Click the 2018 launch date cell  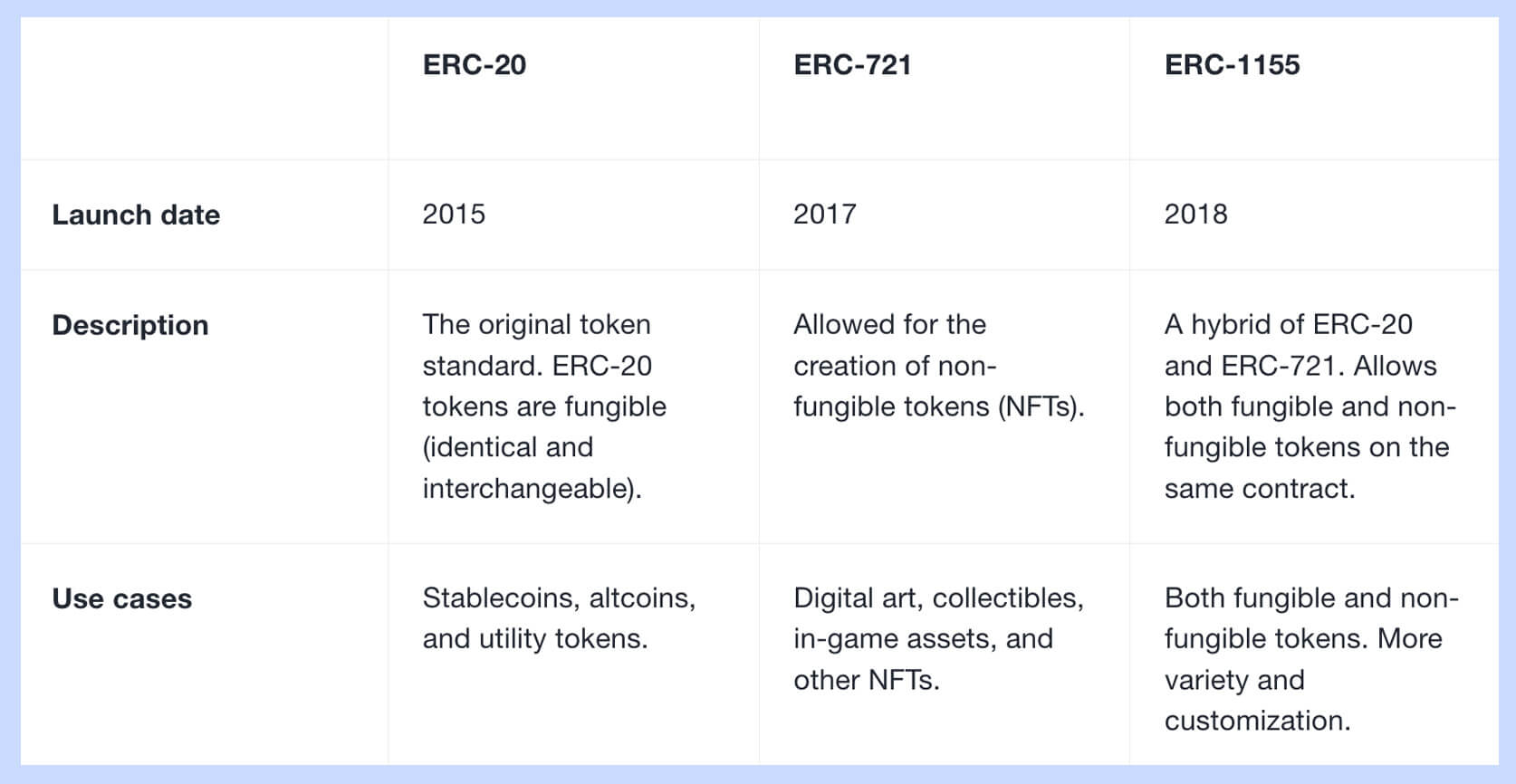pos(1195,215)
